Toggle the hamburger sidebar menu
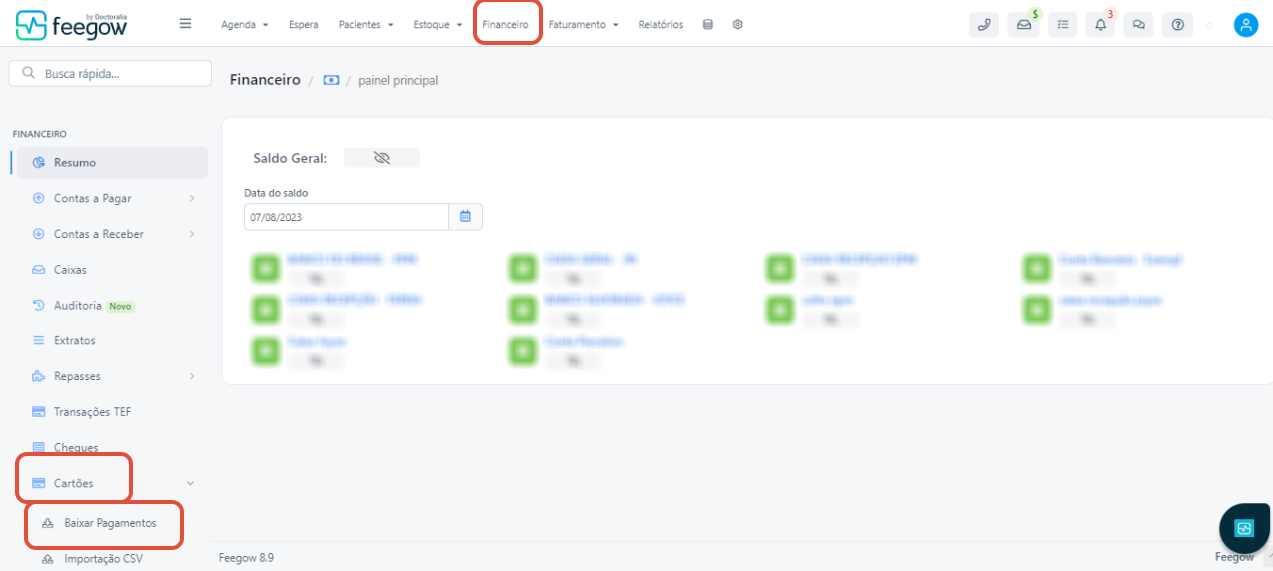 pyautogui.click(x=185, y=24)
